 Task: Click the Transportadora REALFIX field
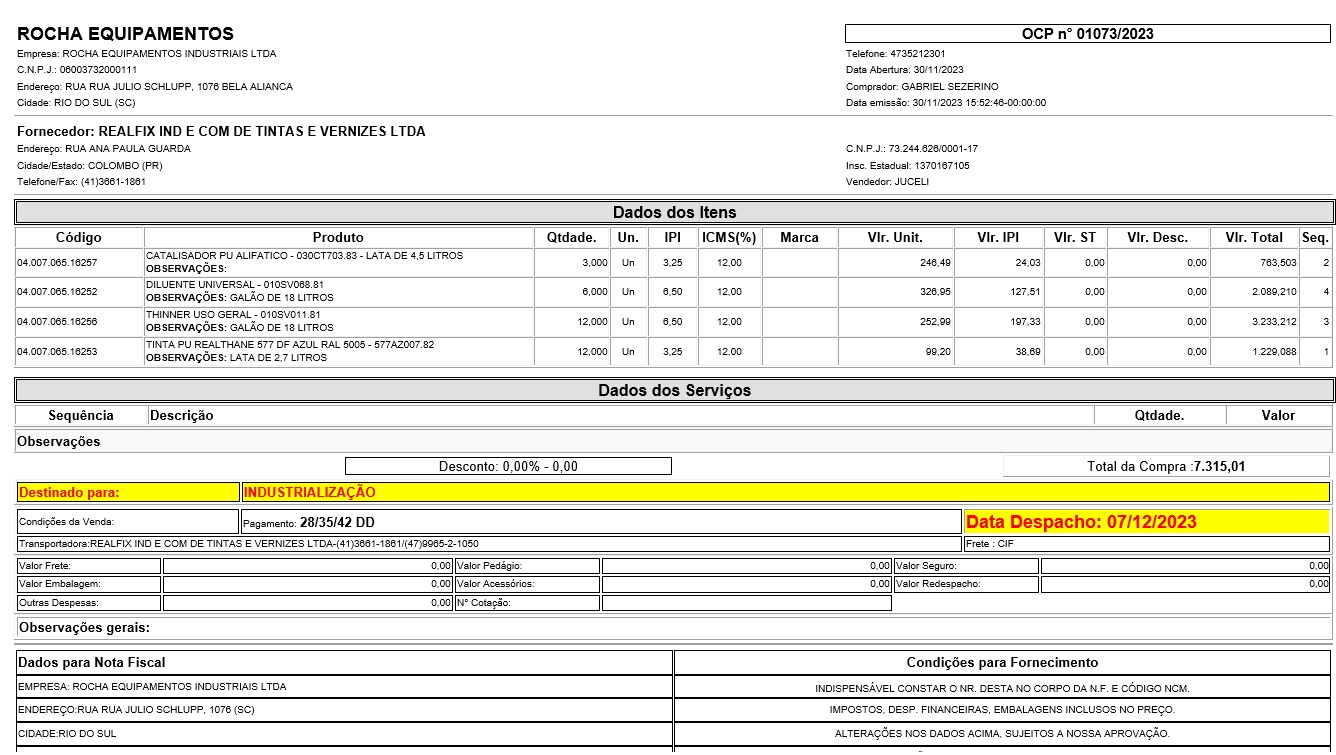point(488,544)
